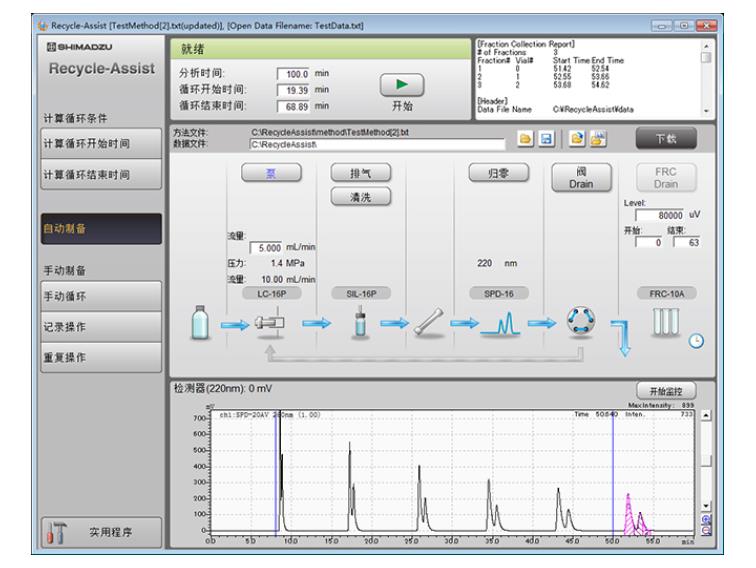The width and height of the screenshot is (756, 568).
Task: Open method file folder icon
Action: pyautogui.click(x=523, y=139)
